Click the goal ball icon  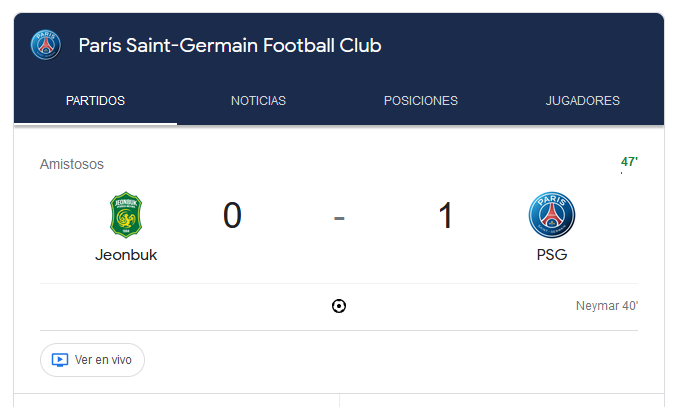tap(339, 306)
